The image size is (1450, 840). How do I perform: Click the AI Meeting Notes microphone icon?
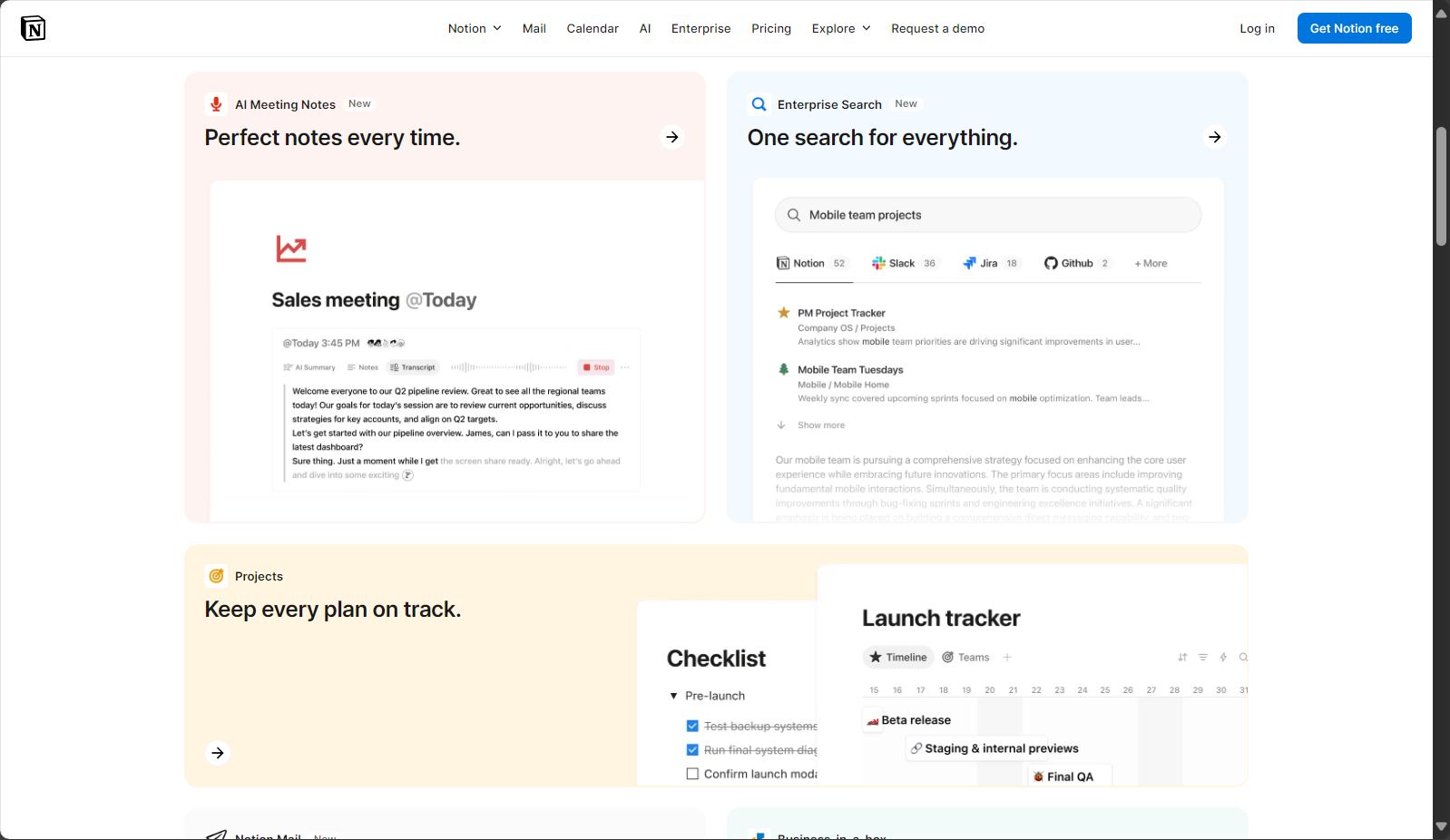click(x=216, y=104)
